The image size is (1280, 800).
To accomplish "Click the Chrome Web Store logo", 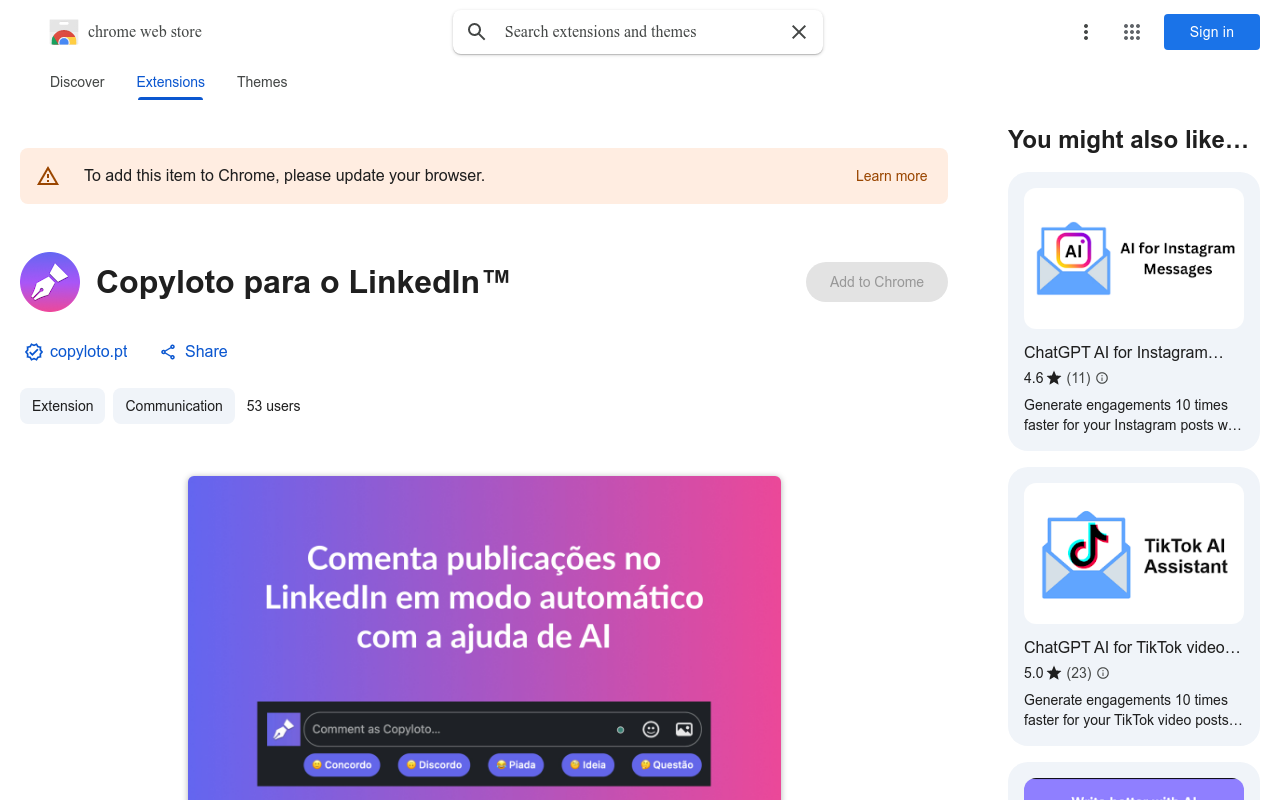I will pyautogui.click(x=64, y=32).
